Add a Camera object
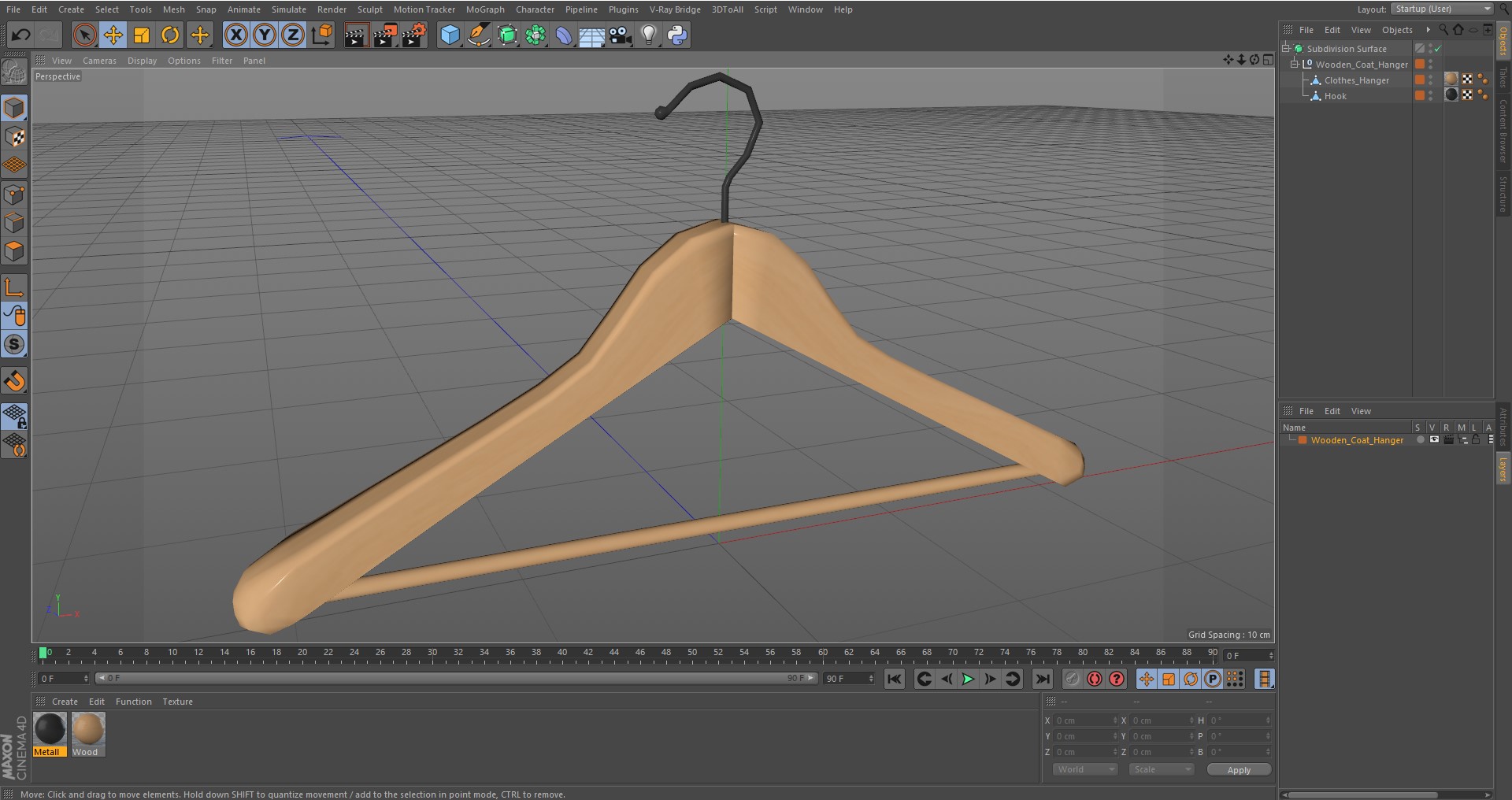1512x800 pixels. tap(621, 35)
